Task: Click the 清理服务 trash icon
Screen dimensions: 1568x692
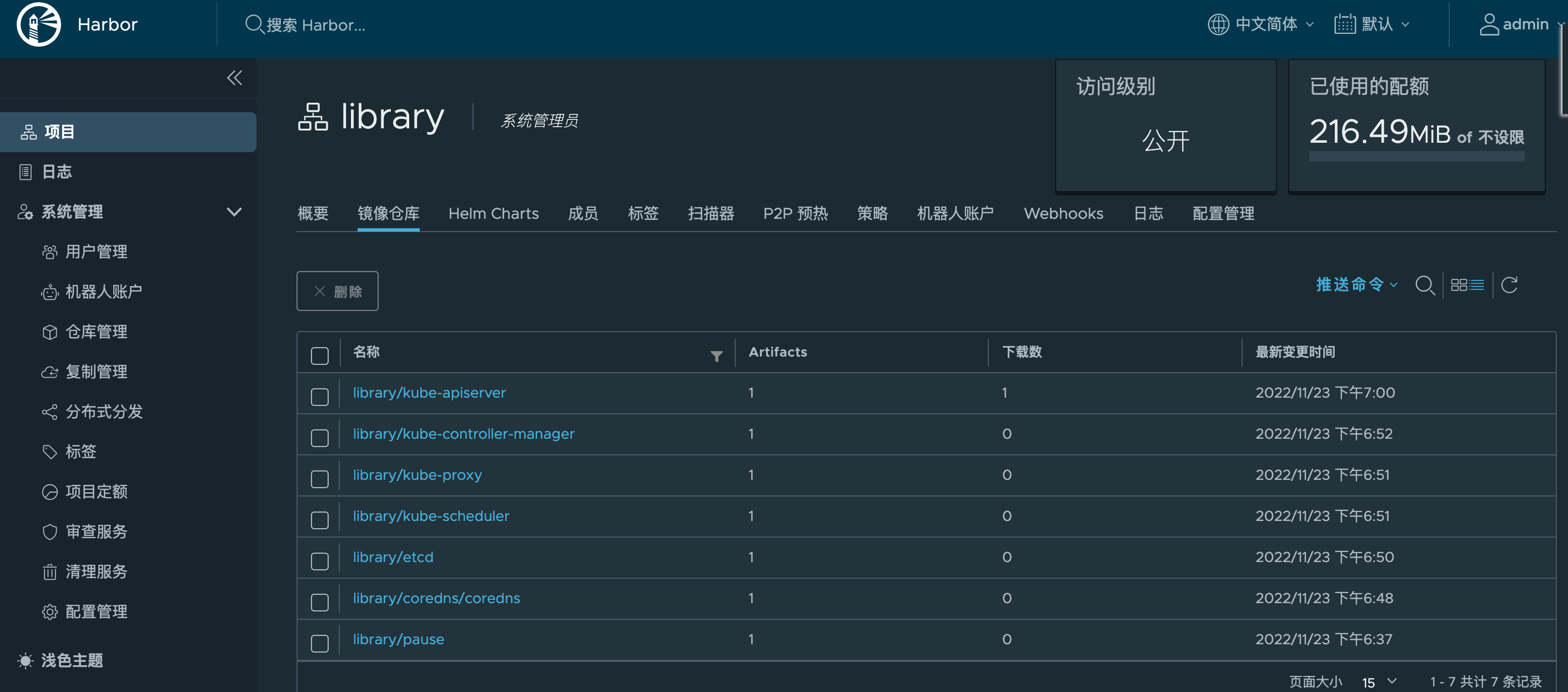Action: pyautogui.click(x=50, y=572)
